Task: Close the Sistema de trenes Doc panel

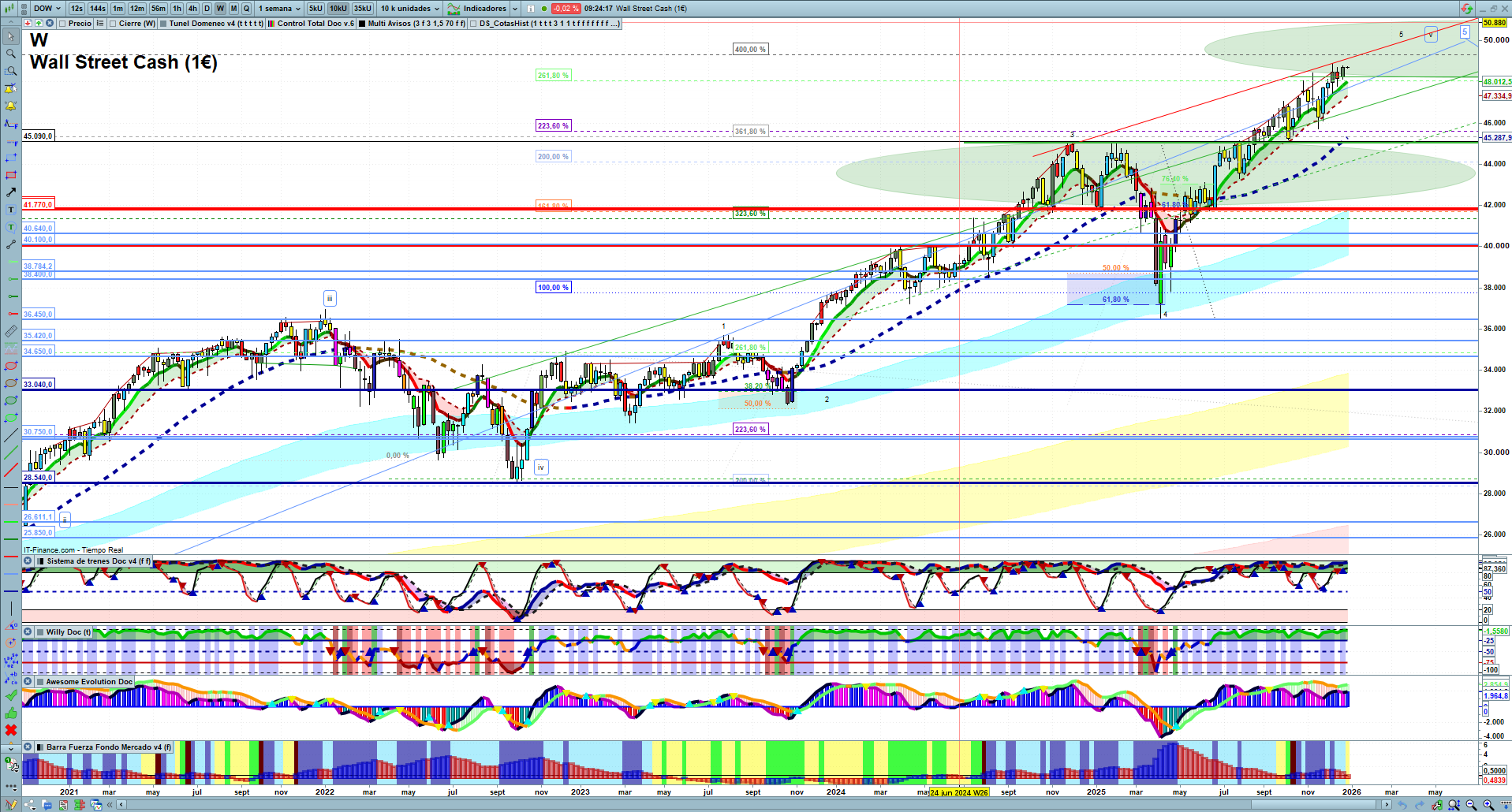Action: 28,561
